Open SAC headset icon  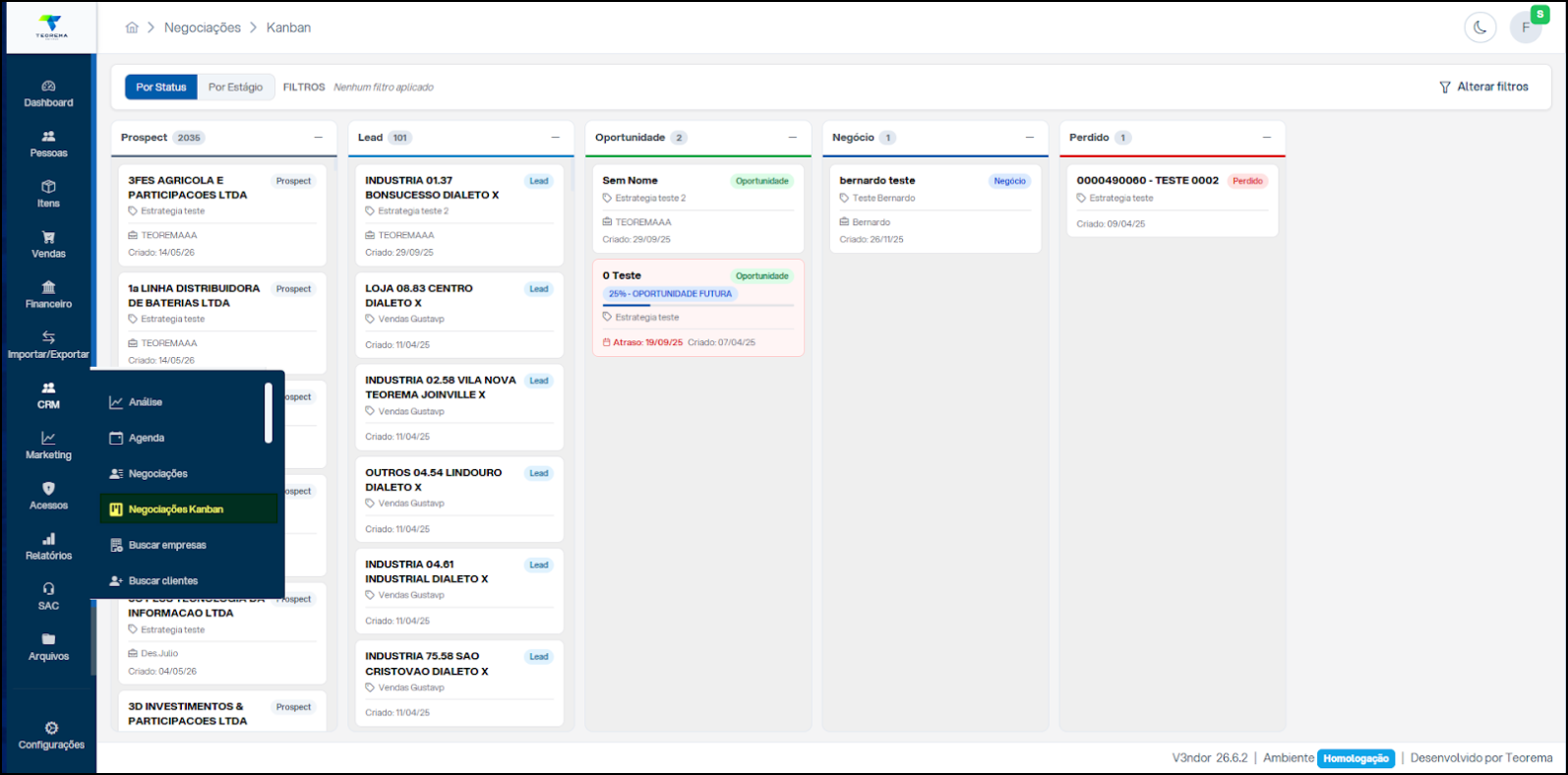(48, 589)
